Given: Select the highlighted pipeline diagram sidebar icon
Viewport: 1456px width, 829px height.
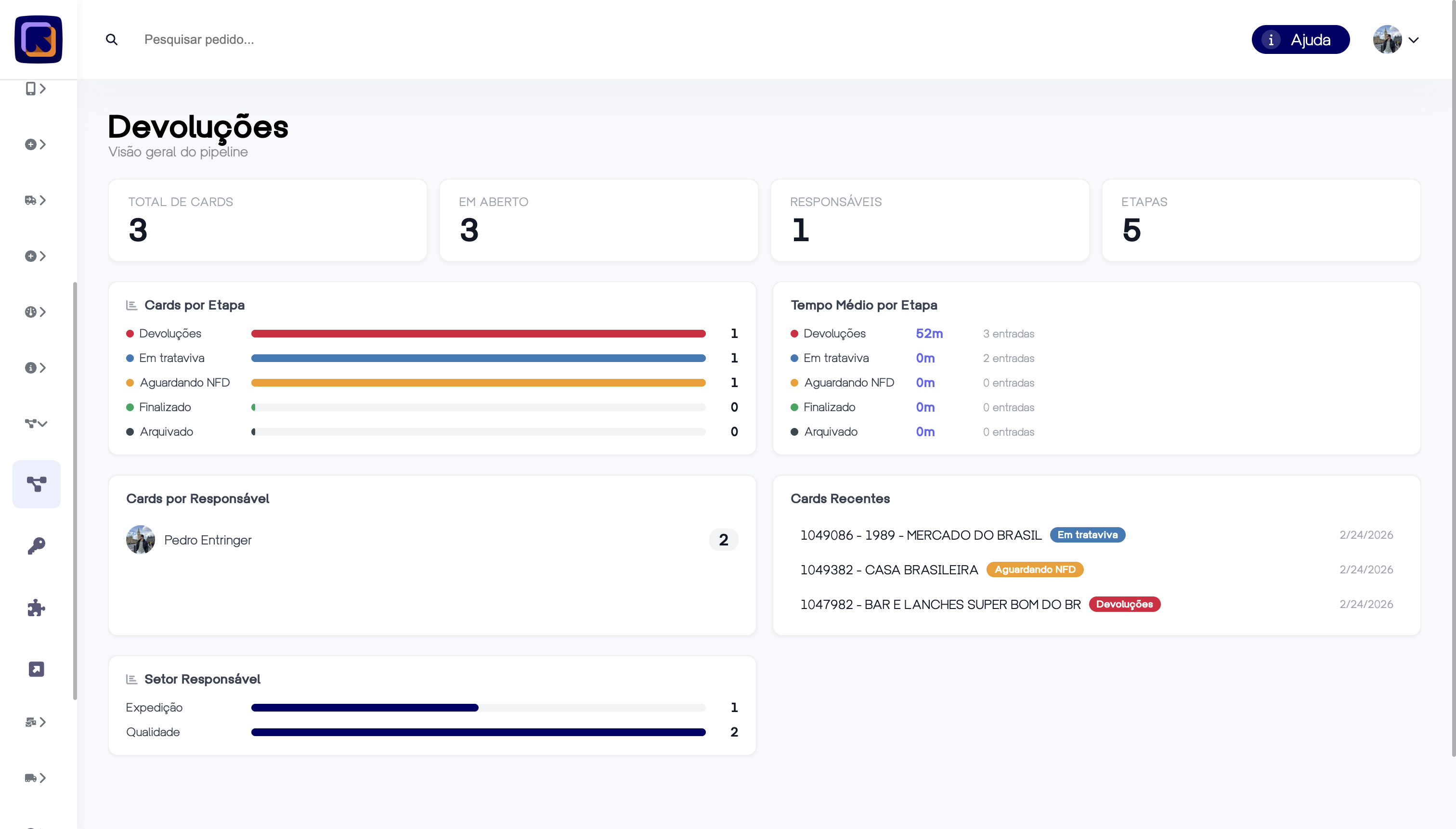Looking at the screenshot, I should tap(36, 484).
